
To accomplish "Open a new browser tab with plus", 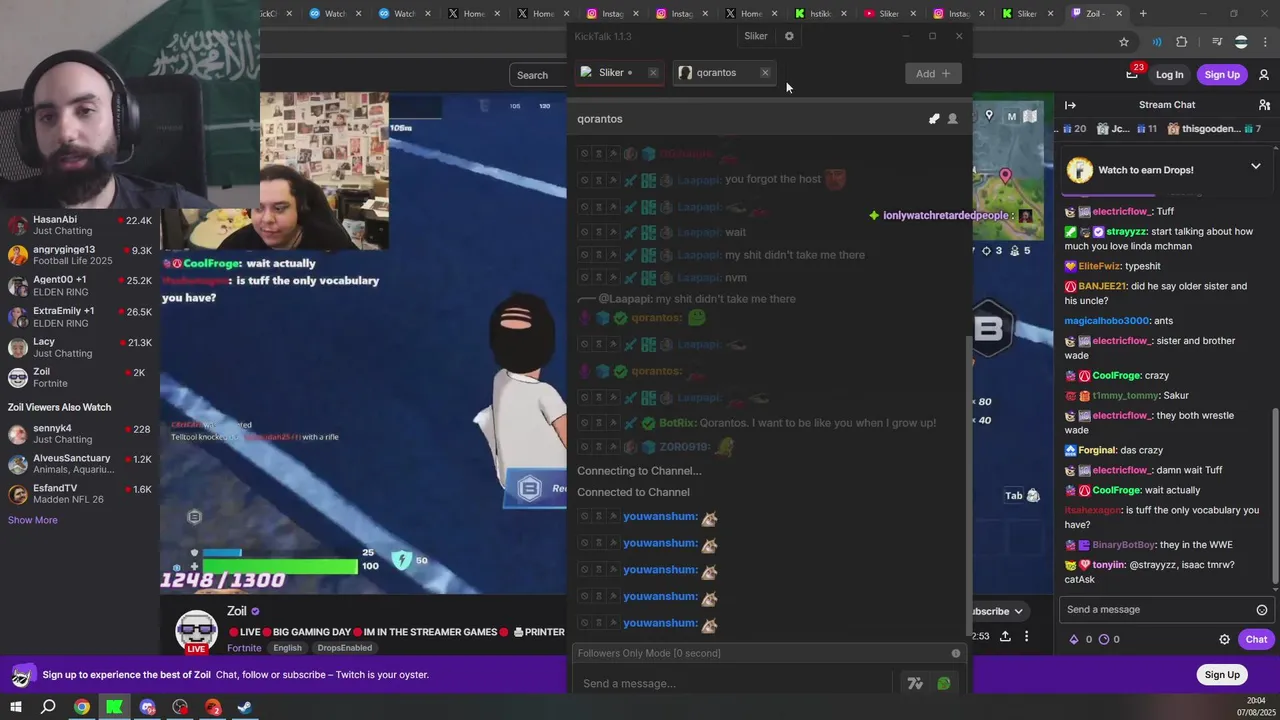I will pyautogui.click(x=1143, y=14).
